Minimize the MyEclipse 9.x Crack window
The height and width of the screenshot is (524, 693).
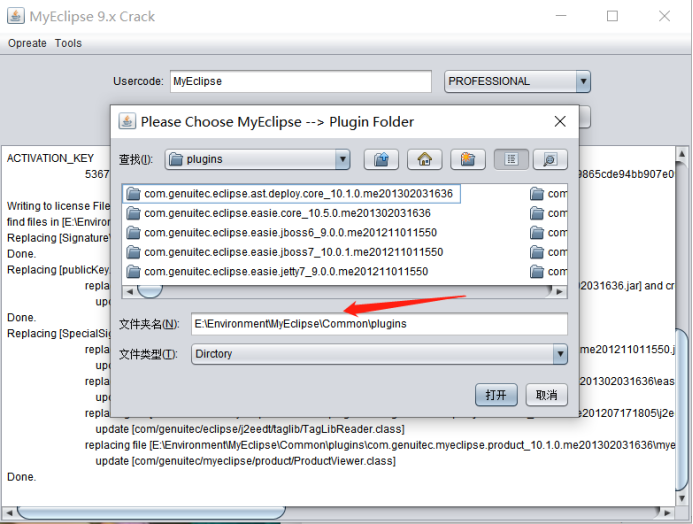tap(561, 16)
